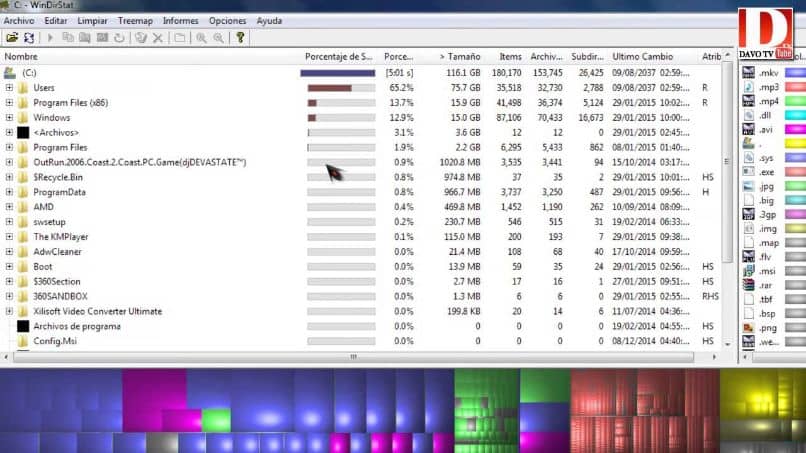Click the Refresh selected toolbar icon
This screenshot has width=806, height=453.
[x=119, y=38]
